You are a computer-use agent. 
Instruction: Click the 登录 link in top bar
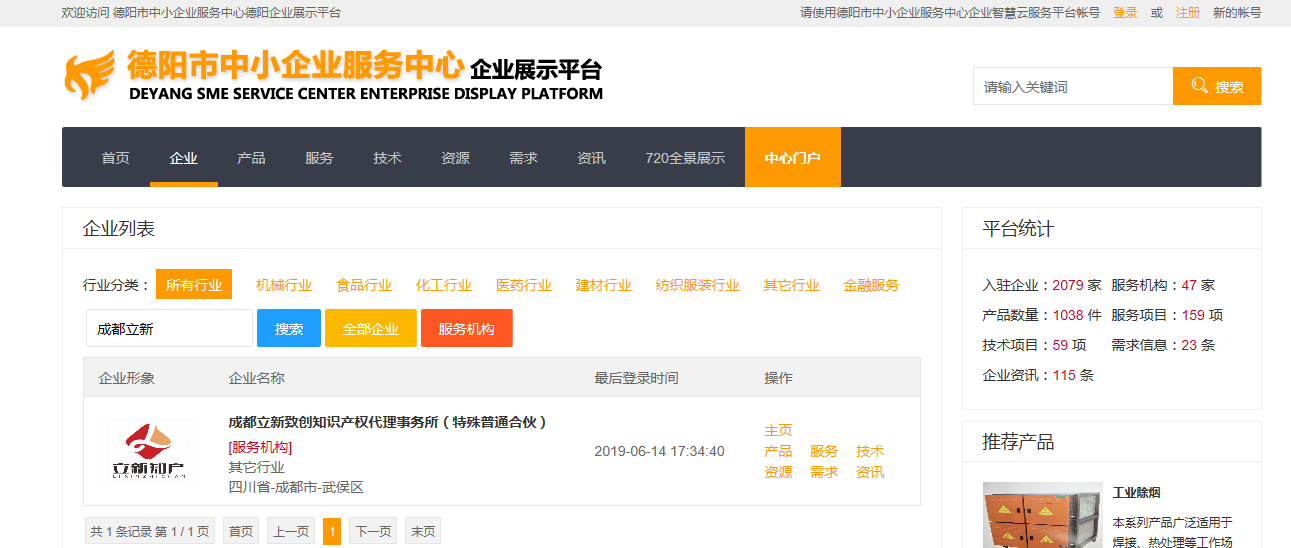point(1125,13)
